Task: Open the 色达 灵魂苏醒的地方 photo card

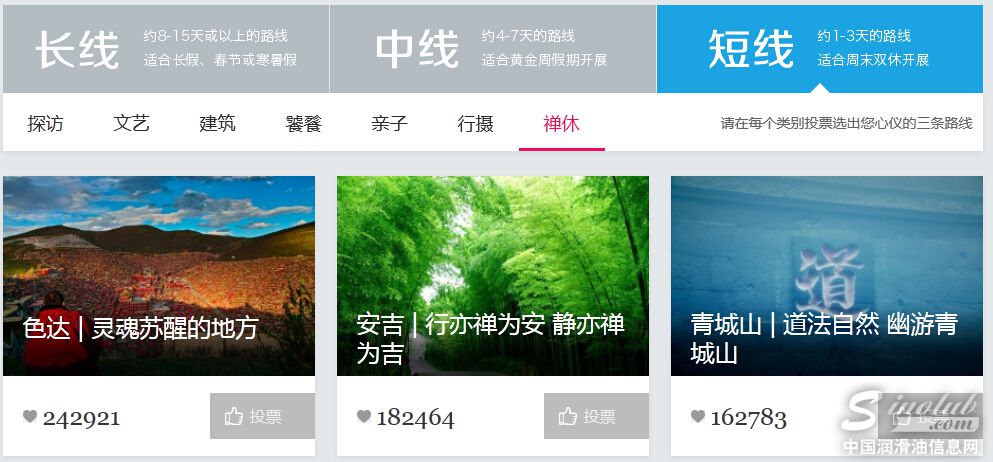Action: tap(159, 276)
